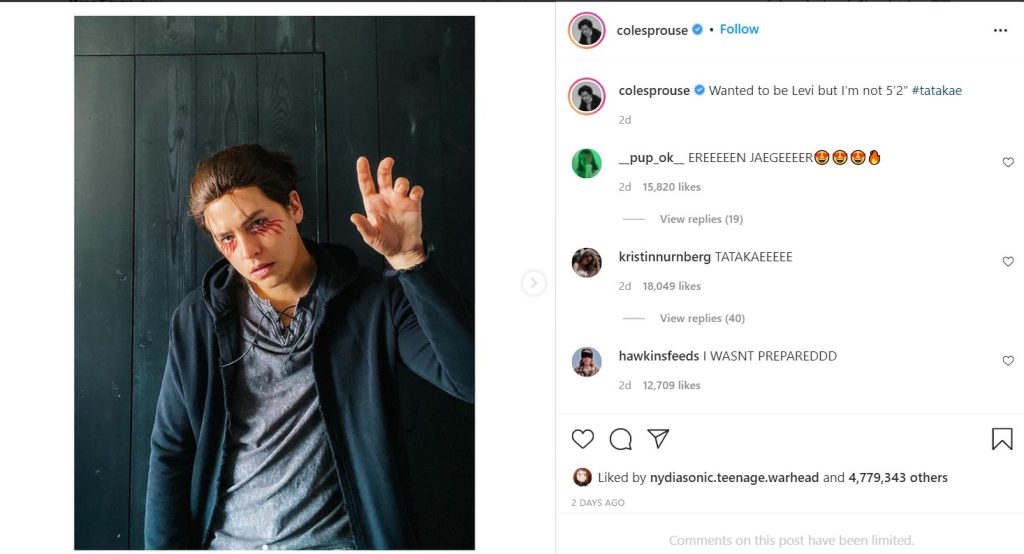Open the three-dot more options menu
Screen dimensions: 1024x554
1000,31
